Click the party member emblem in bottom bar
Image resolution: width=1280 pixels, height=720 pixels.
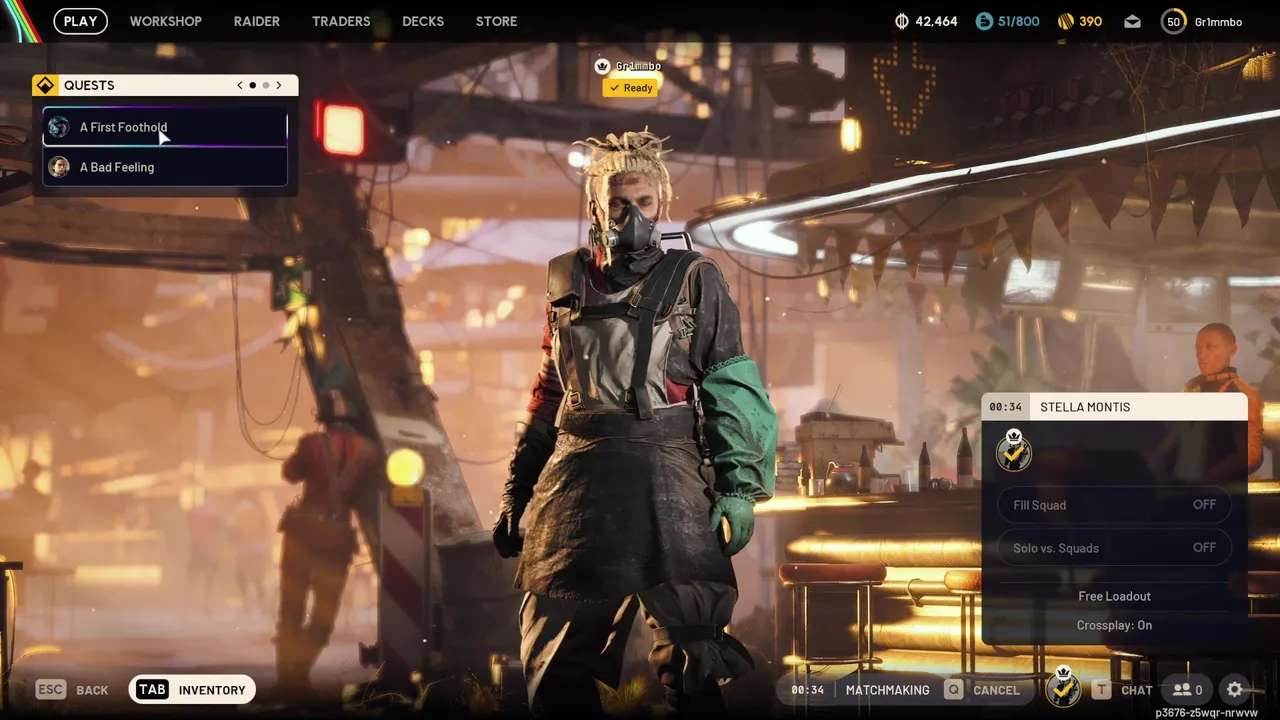1063,688
